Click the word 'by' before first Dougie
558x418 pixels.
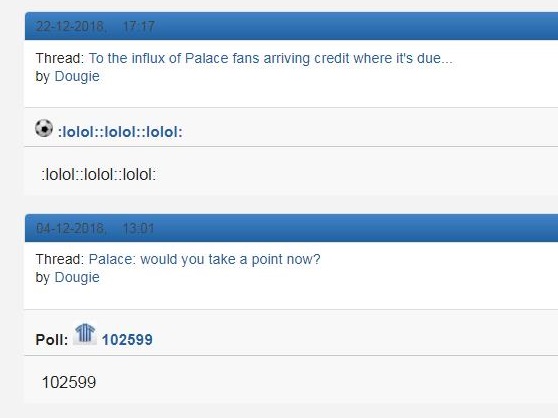coord(43,77)
